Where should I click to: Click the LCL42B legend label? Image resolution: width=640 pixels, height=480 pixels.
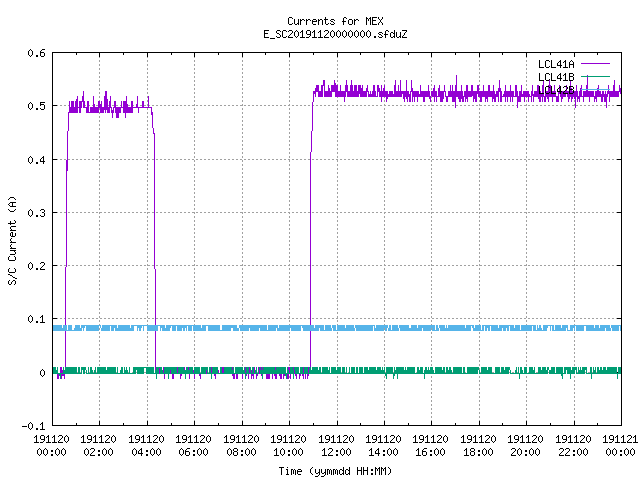tap(556, 90)
